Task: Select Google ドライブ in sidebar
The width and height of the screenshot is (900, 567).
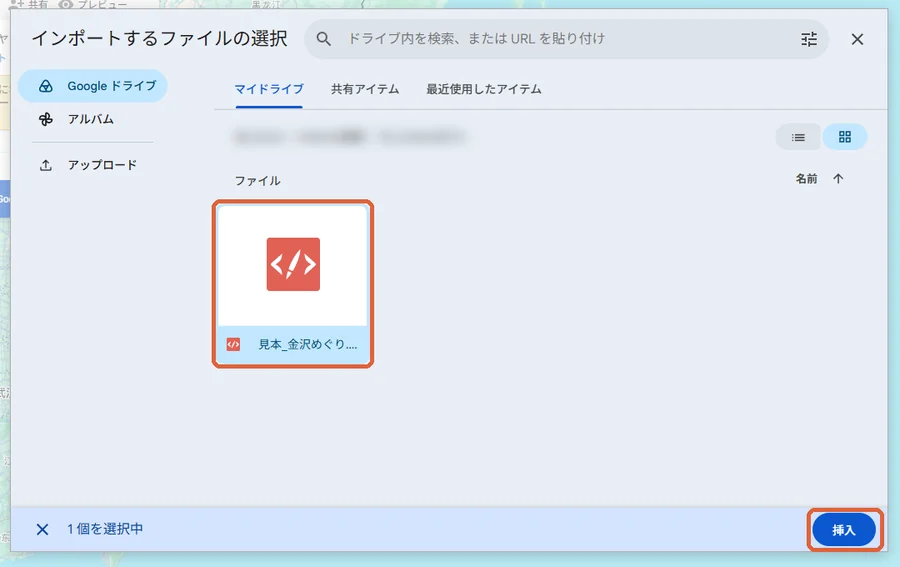Action: click(x=93, y=86)
